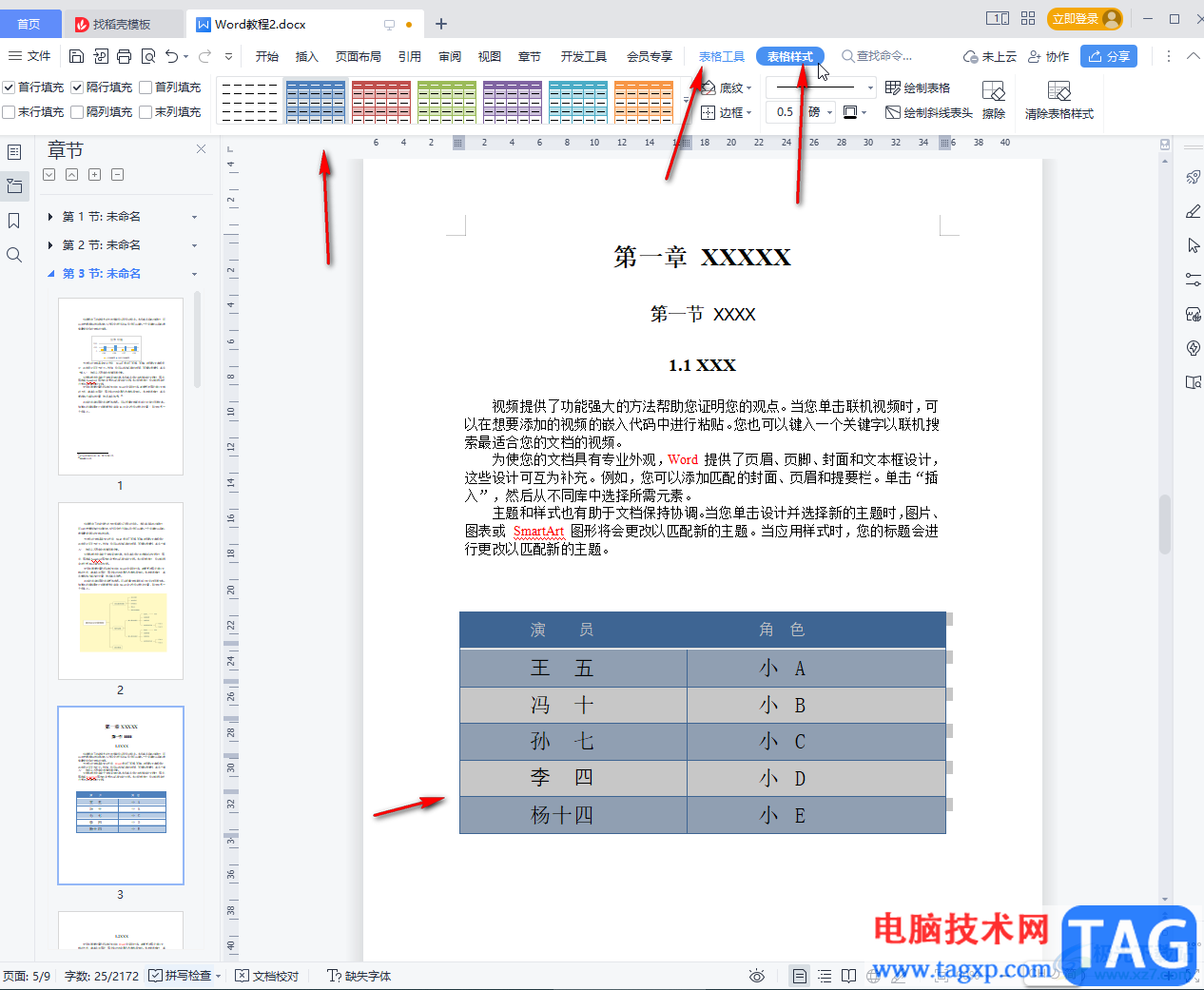
Task: Enable 末行填充 checkbox
Action: pos(9,112)
